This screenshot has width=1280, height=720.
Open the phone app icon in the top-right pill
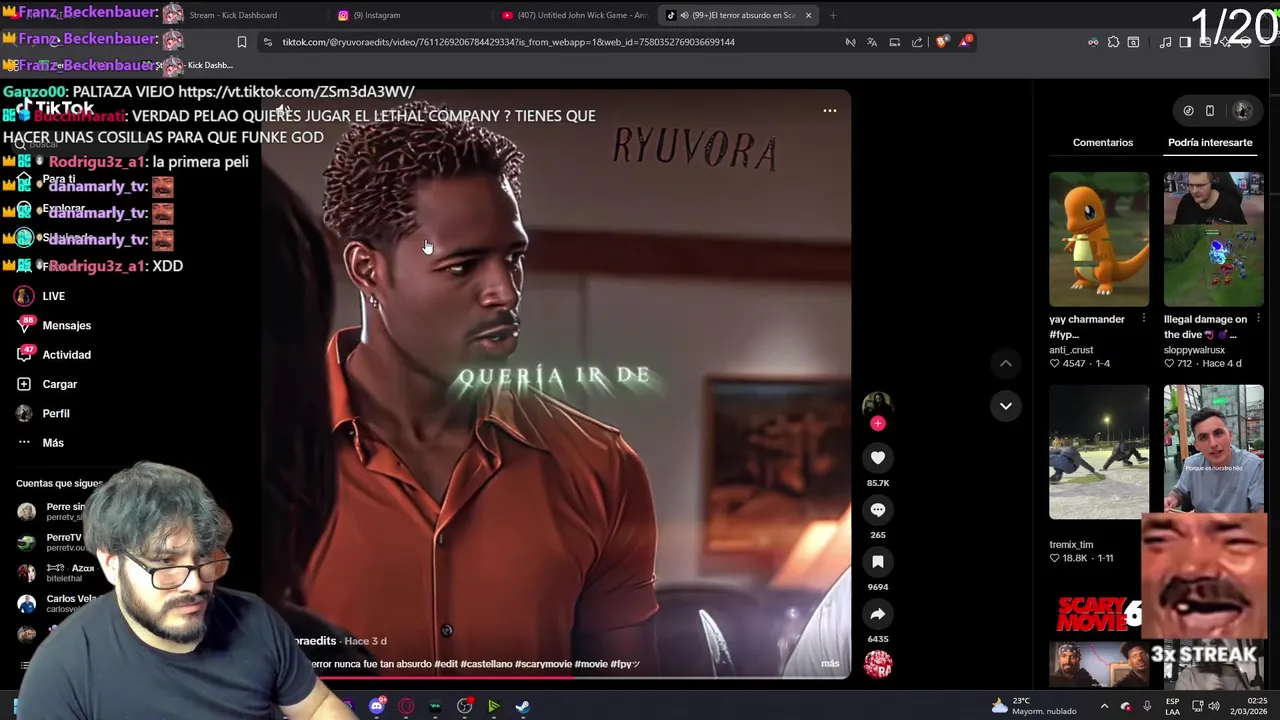coord(1210,111)
